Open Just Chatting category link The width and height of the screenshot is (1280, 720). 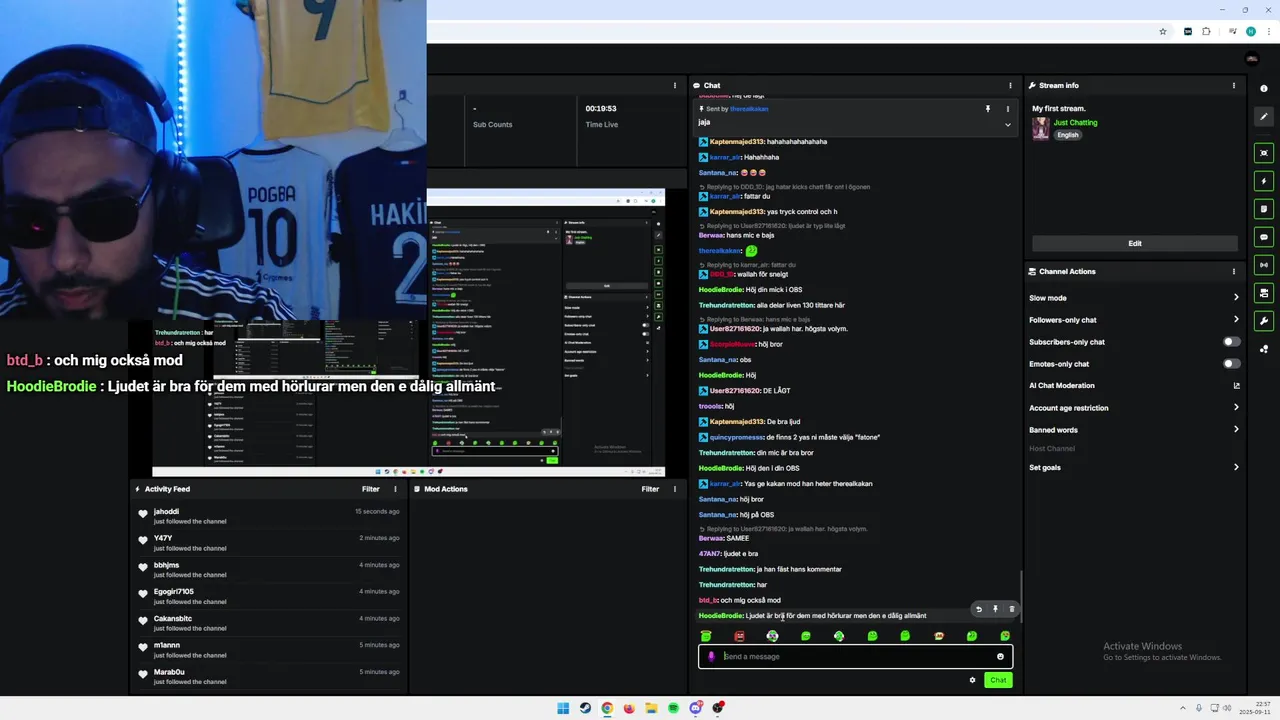pos(1075,122)
